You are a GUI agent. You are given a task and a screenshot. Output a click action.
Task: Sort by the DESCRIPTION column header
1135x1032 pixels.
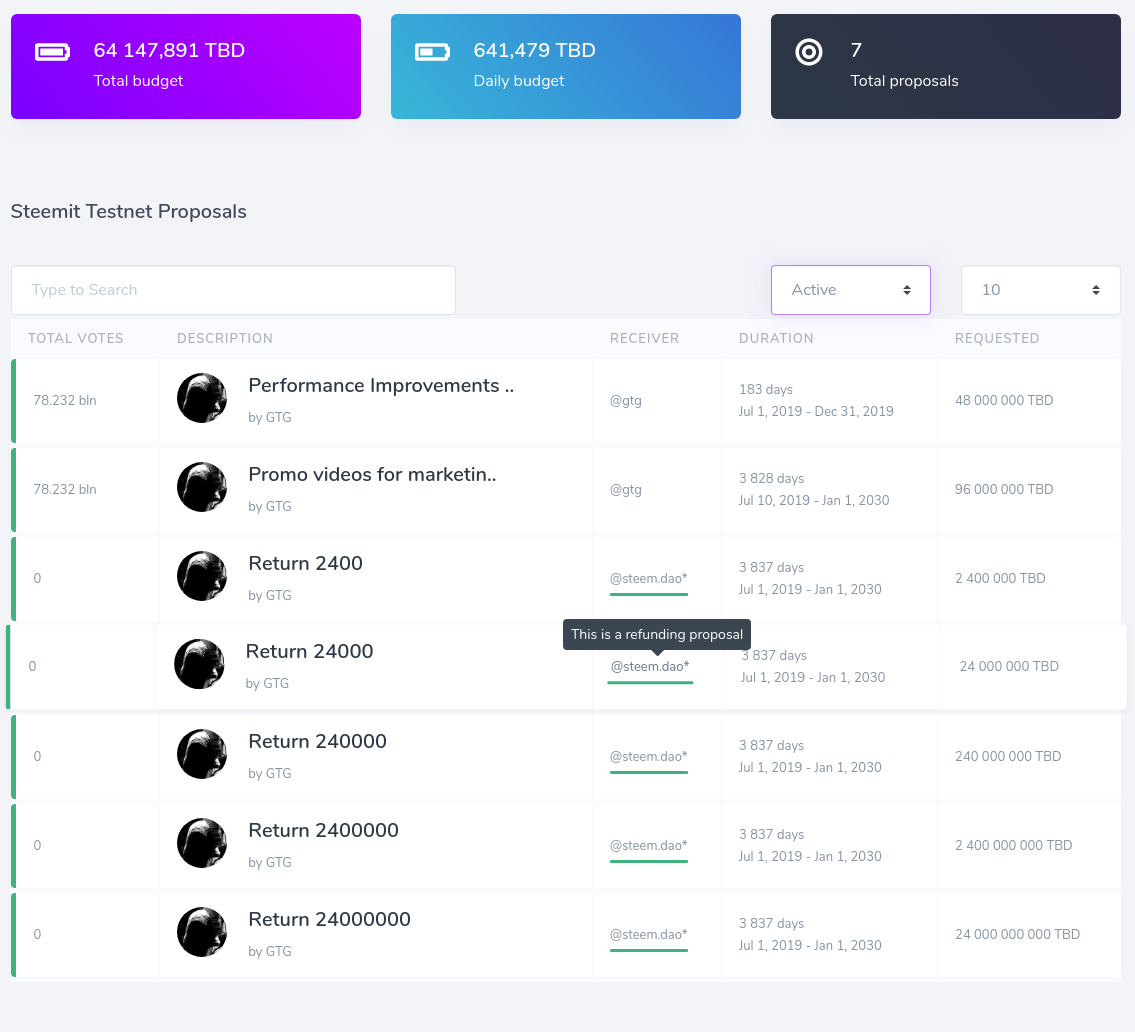coord(224,338)
